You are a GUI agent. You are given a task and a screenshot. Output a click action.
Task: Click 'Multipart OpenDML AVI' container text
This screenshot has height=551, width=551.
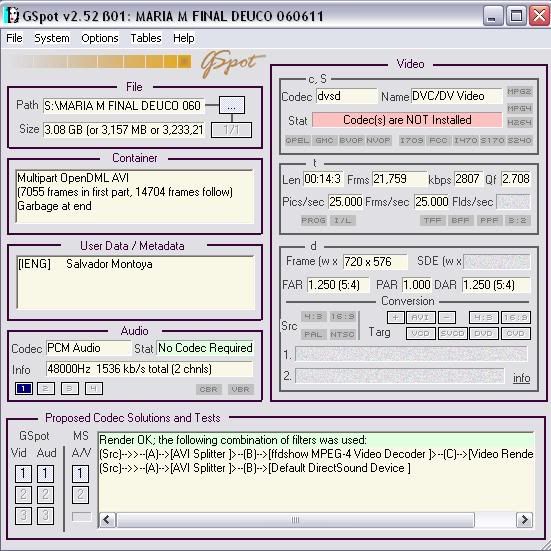point(73,178)
